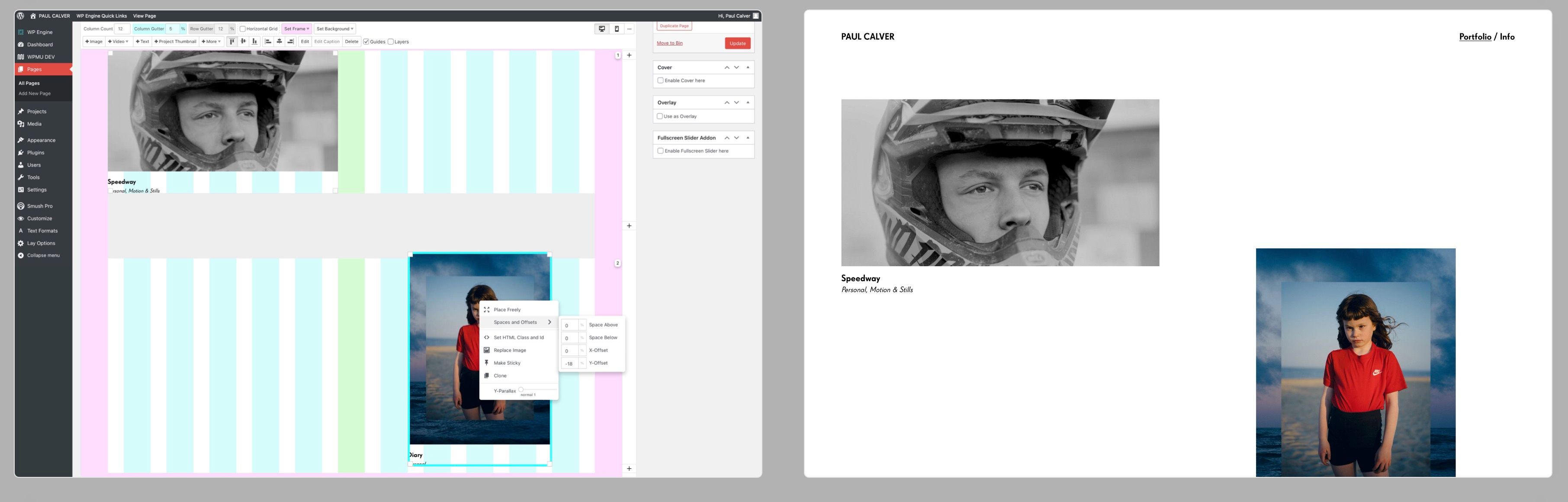The height and width of the screenshot is (502, 1568).
Task: Switch to desktop preview icon
Action: [x=601, y=29]
